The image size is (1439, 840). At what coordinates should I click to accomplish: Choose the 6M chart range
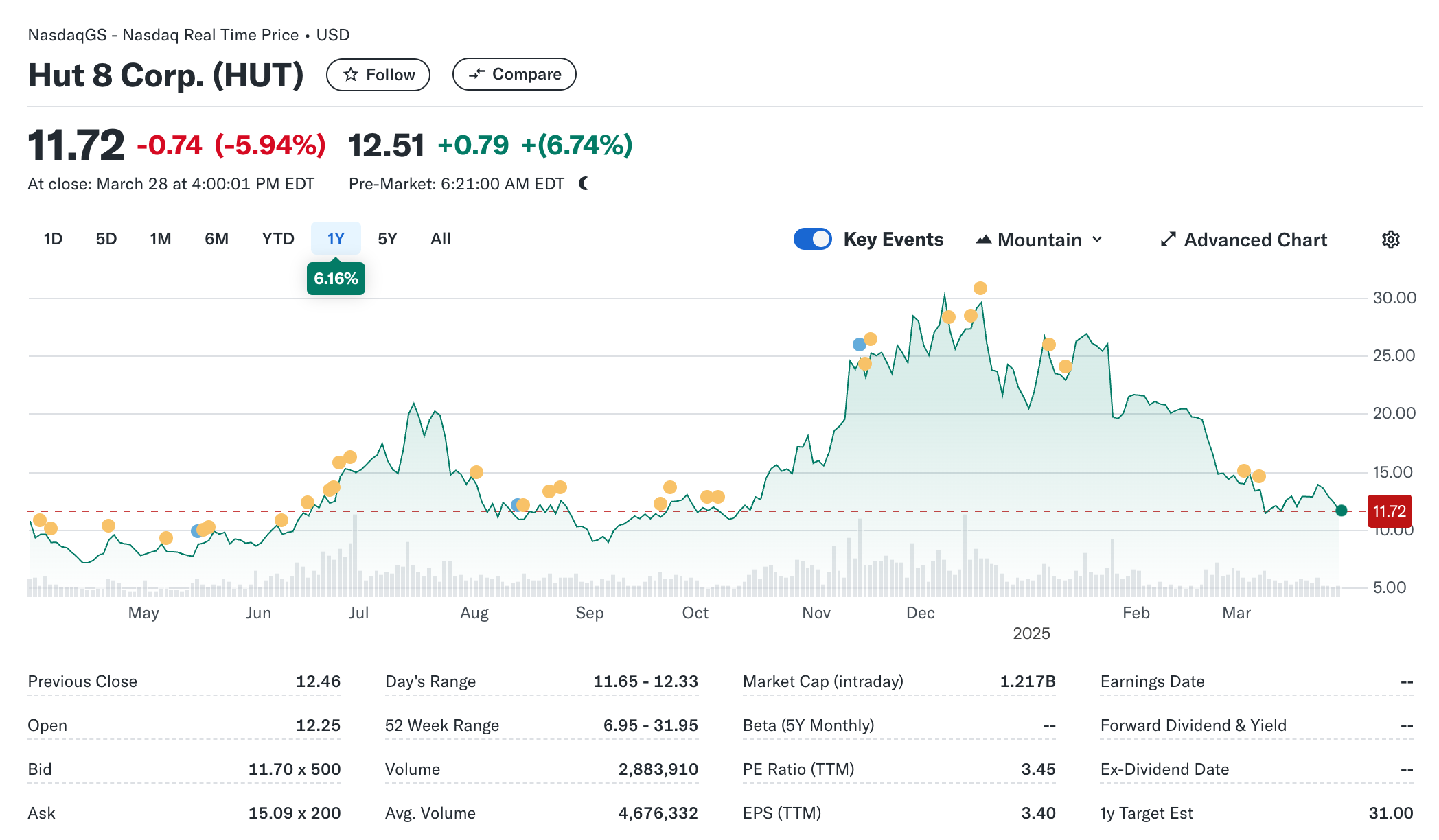pyautogui.click(x=216, y=239)
